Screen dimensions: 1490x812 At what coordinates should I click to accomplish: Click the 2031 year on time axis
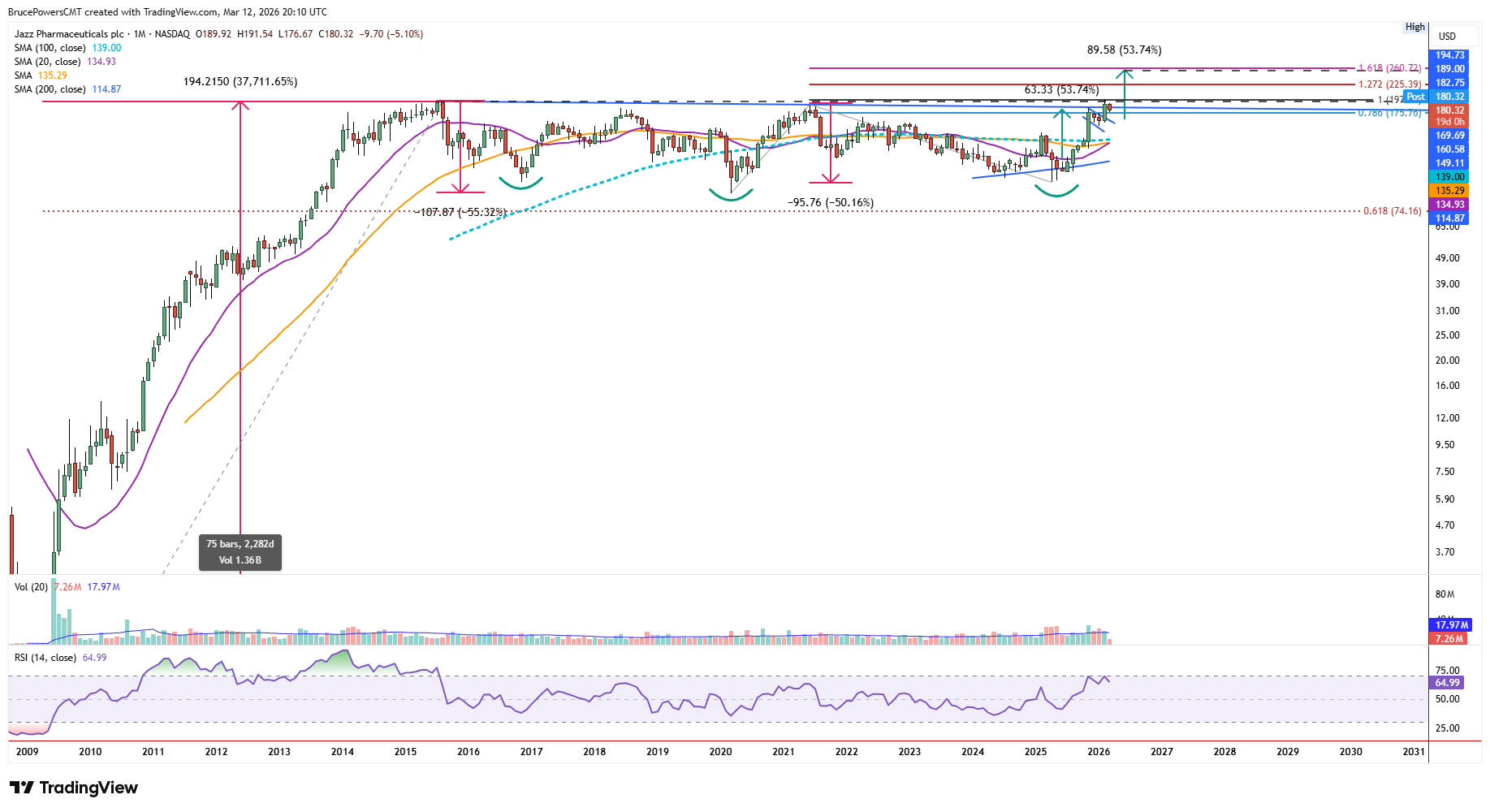pyautogui.click(x=1414, y=752)
